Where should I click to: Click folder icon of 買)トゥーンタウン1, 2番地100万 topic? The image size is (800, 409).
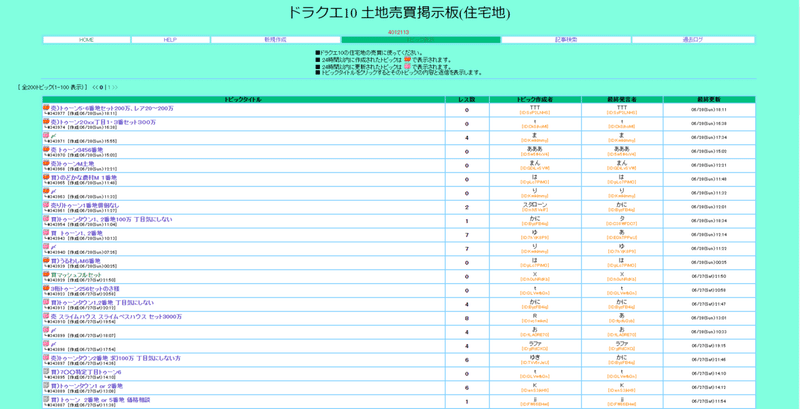click(x=46, y=219)
